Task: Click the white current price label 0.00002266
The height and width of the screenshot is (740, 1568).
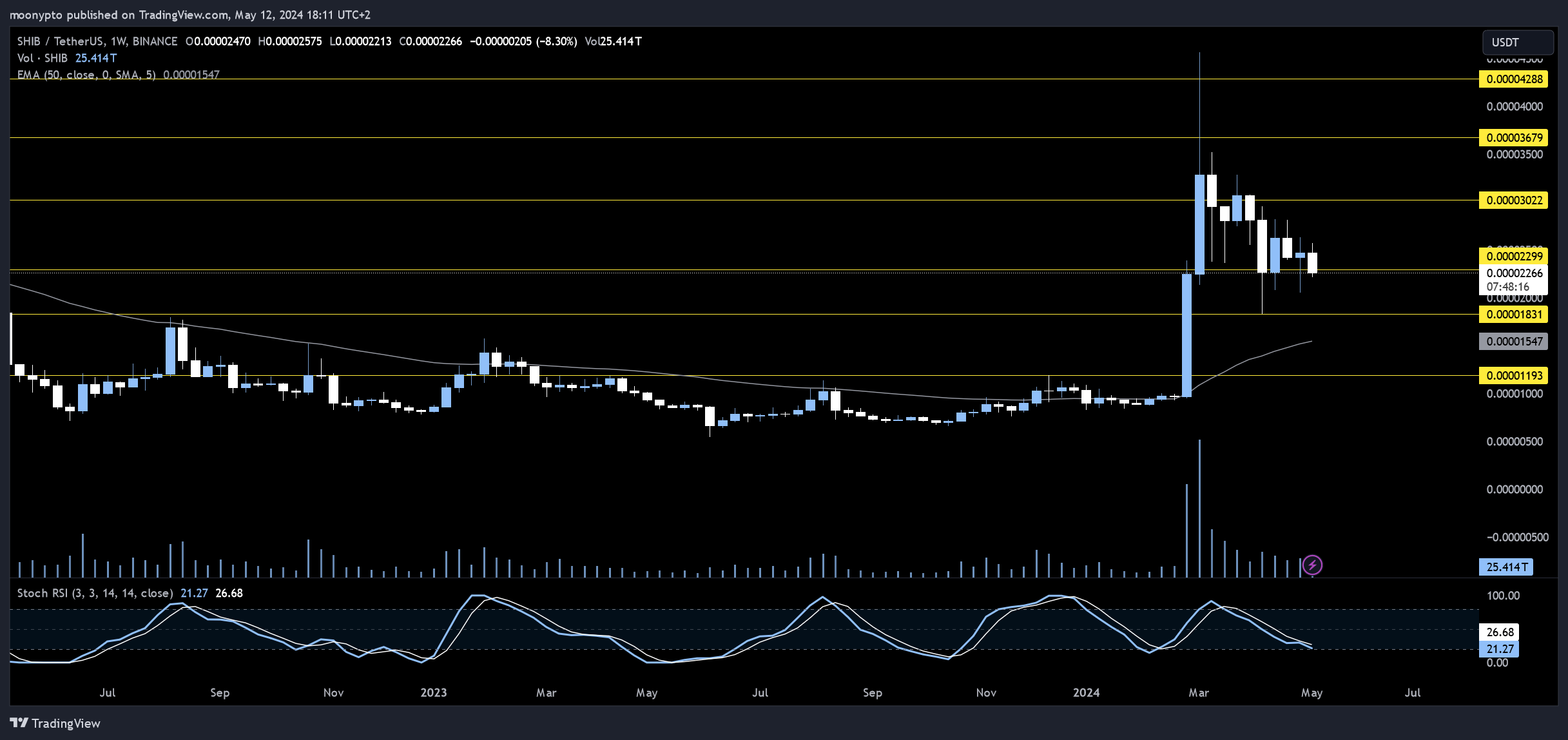Action: click(1513, 273)
